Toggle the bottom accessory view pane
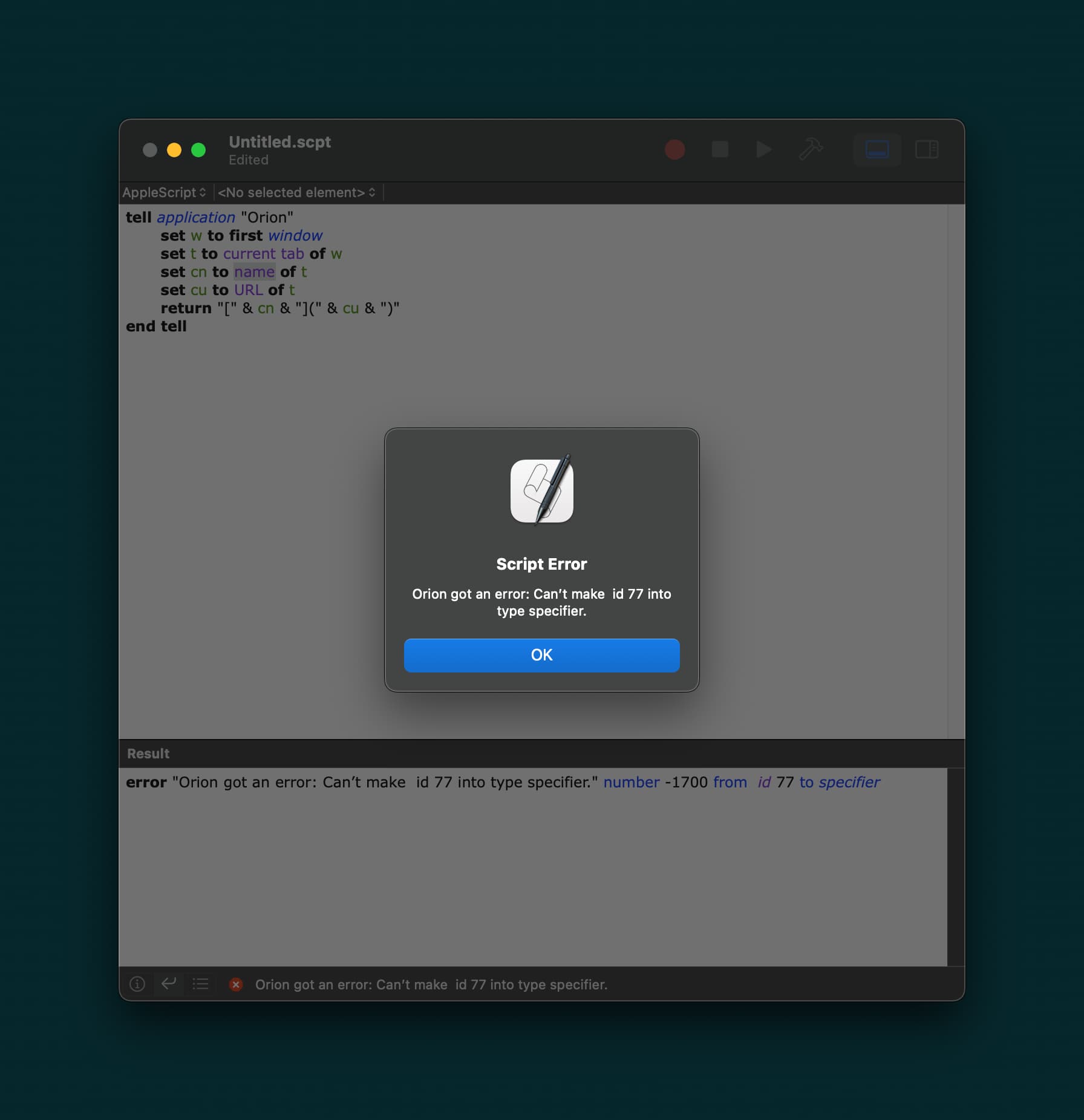Image resolution: width=1084 pixels, height=1120 pixels. coord(877,149)
